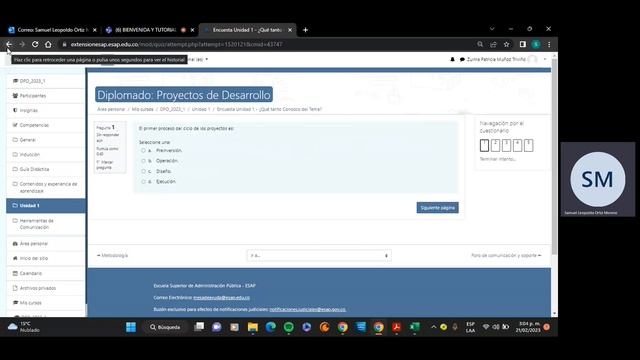The image size is (640, 360).
Task: Open weather widget showing 15°C
Action: 24,327
